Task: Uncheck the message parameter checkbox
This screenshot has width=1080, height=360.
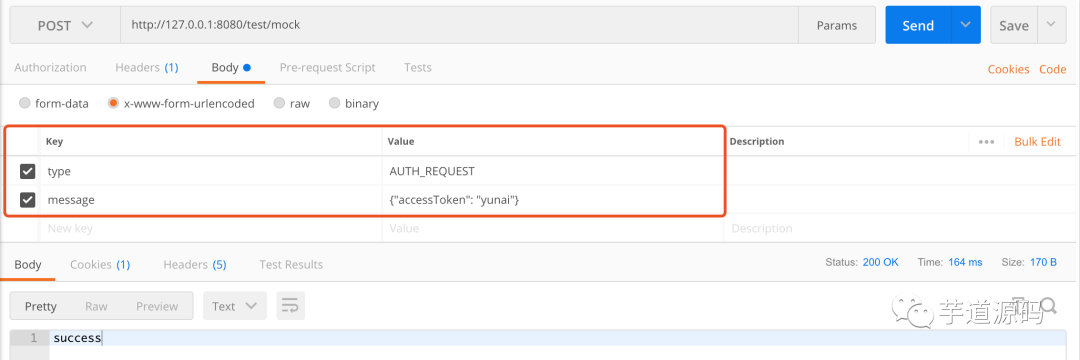Action: tap(28, 200)
